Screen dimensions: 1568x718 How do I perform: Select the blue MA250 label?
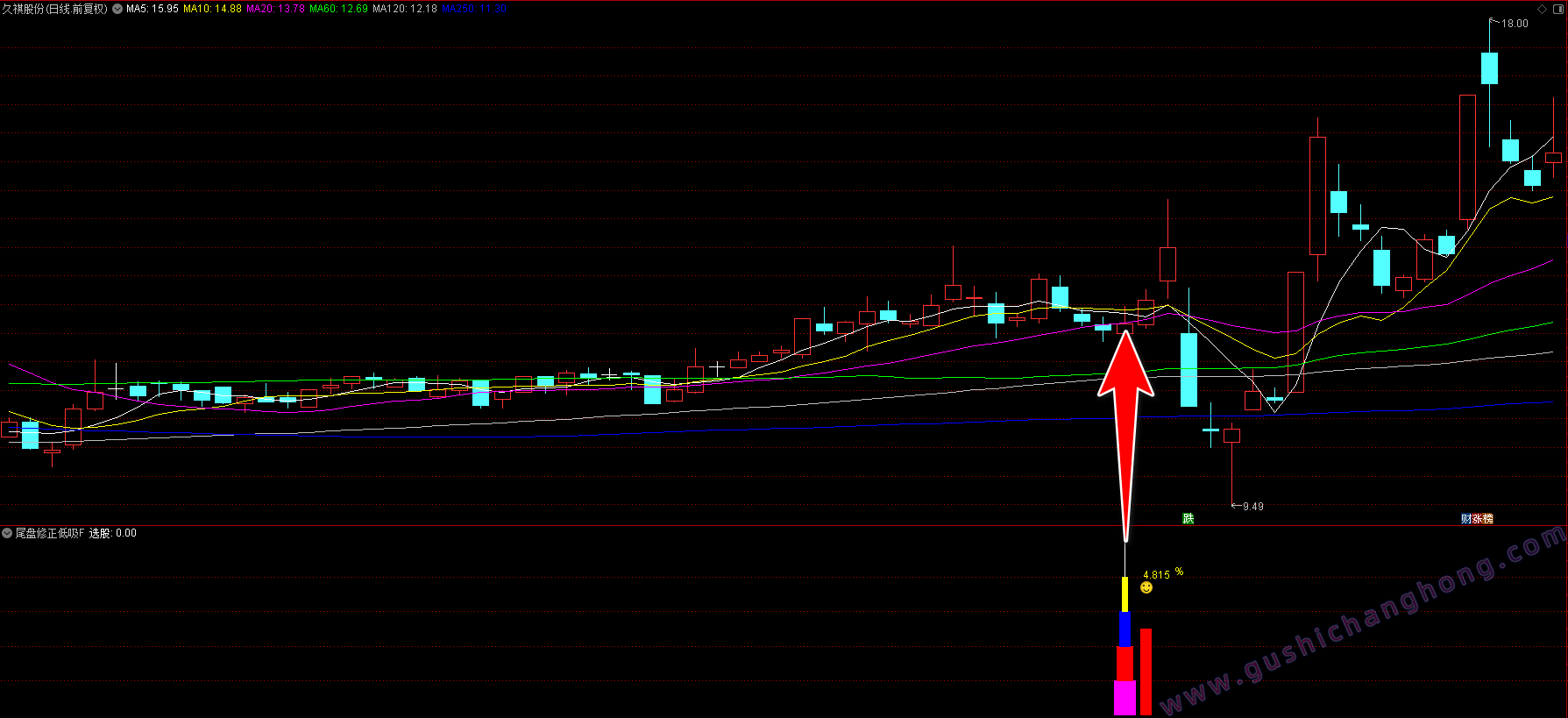point(474,9)
